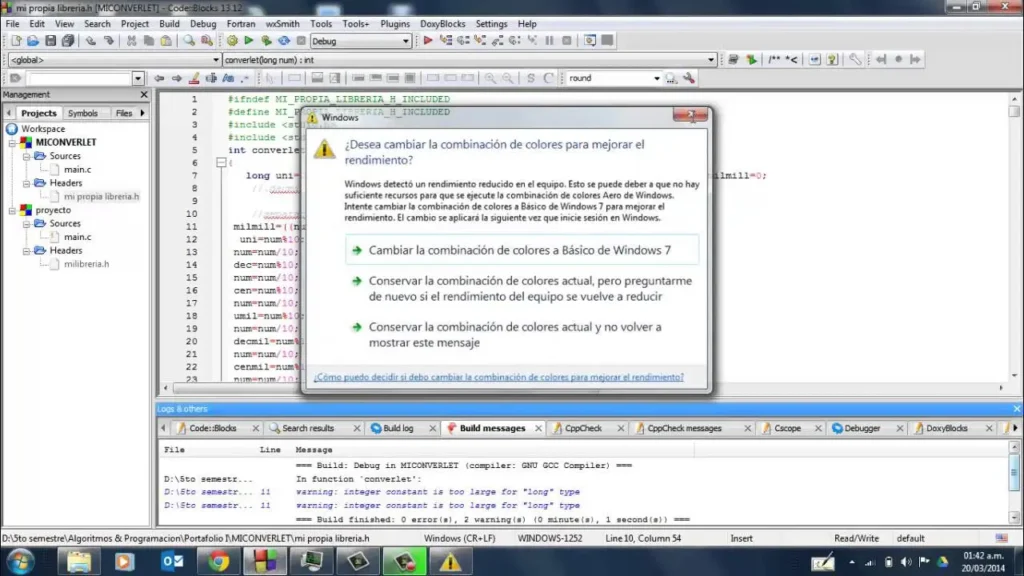Start debugging with the red arrow icon
This screenshot has width=1024, height=576.
point(428,41)
